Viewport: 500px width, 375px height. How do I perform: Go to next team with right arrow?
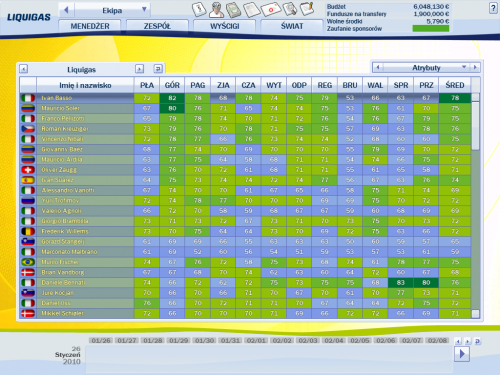click(140, 69)
